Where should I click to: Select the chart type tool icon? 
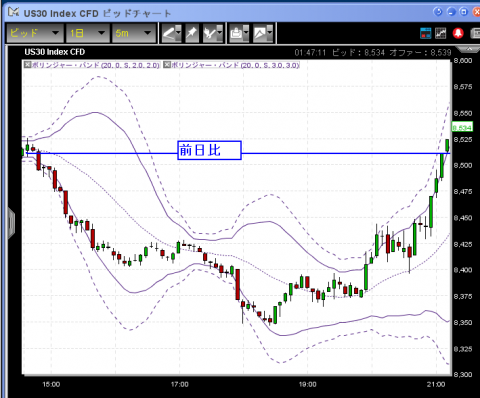(210, 33)
